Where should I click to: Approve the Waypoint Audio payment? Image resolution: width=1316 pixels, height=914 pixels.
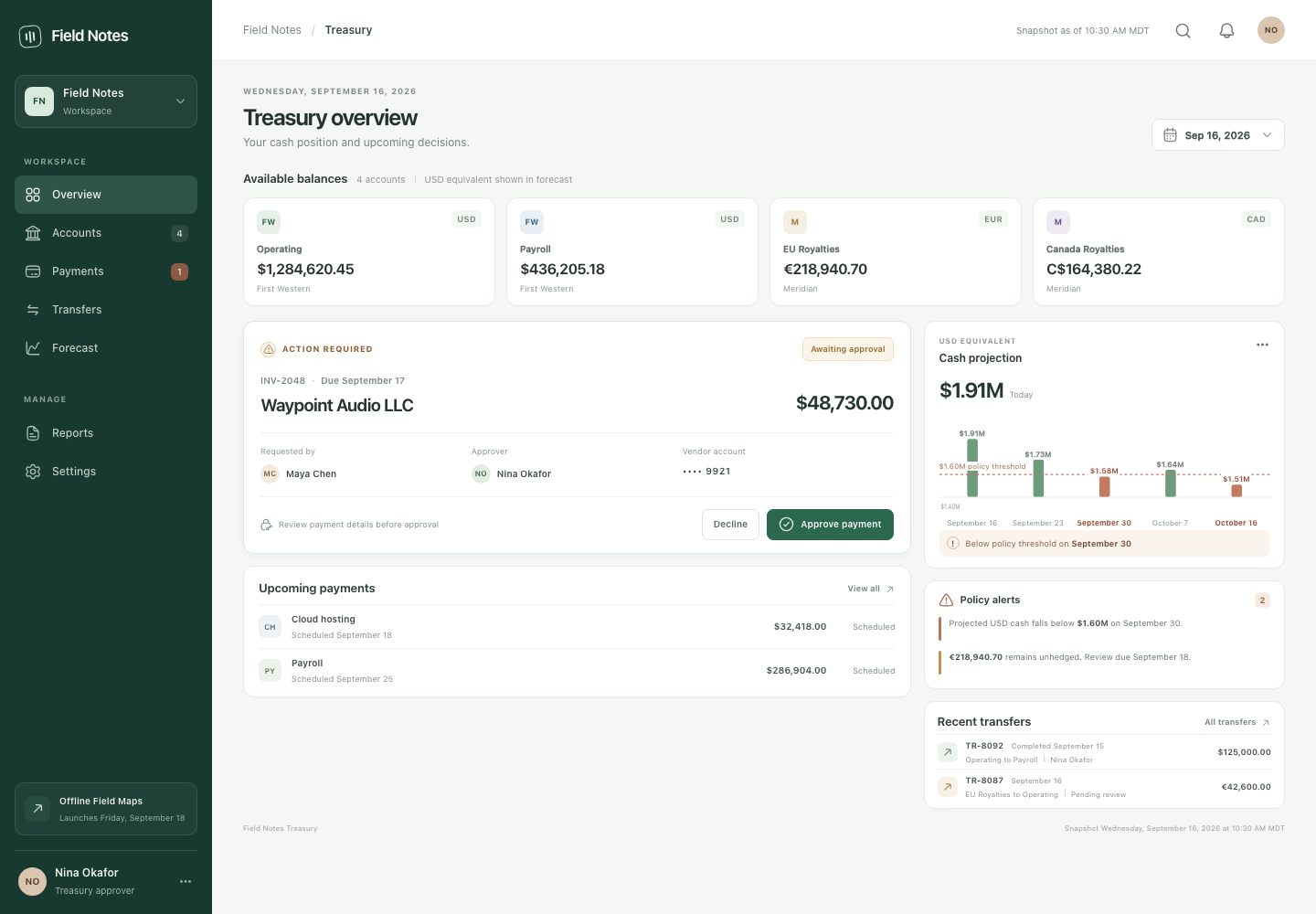(830, 525)
